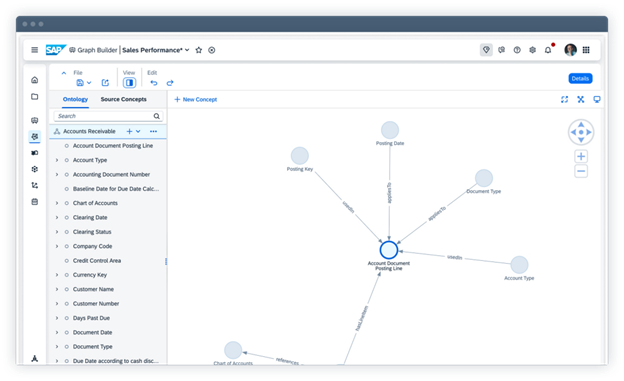Expand the Clearing Date tree item
This screenshot has height=381, width=624.
pos(57,217)
